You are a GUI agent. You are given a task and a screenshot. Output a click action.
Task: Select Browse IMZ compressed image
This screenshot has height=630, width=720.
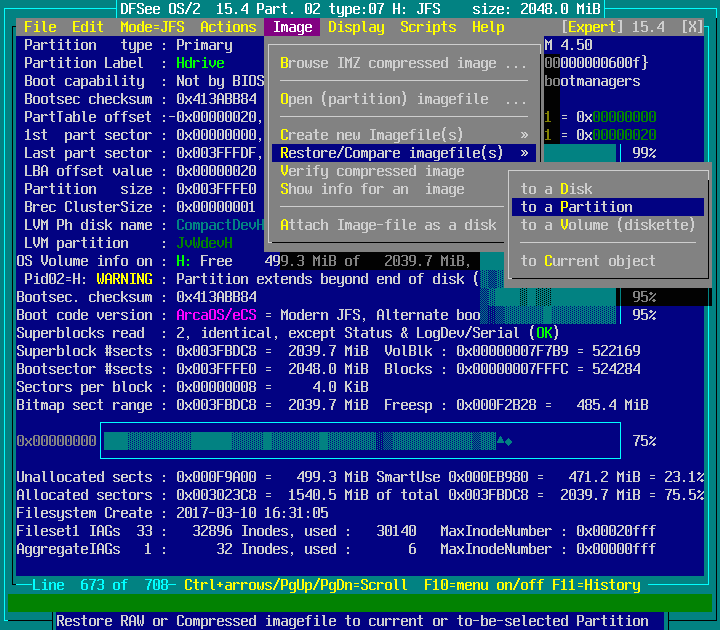point(403,63)
